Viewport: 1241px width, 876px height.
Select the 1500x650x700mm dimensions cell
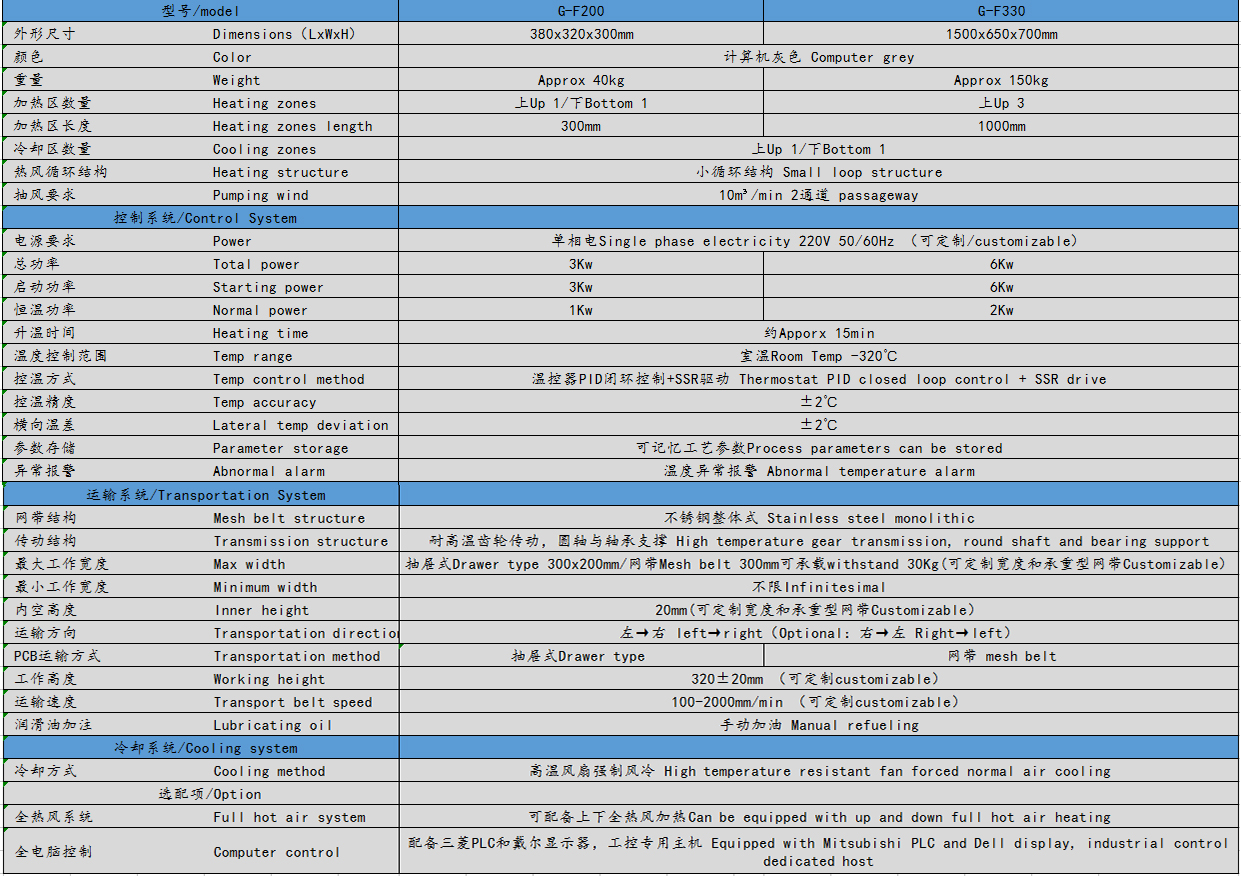pyautogui.click(x=1001, y=34)
